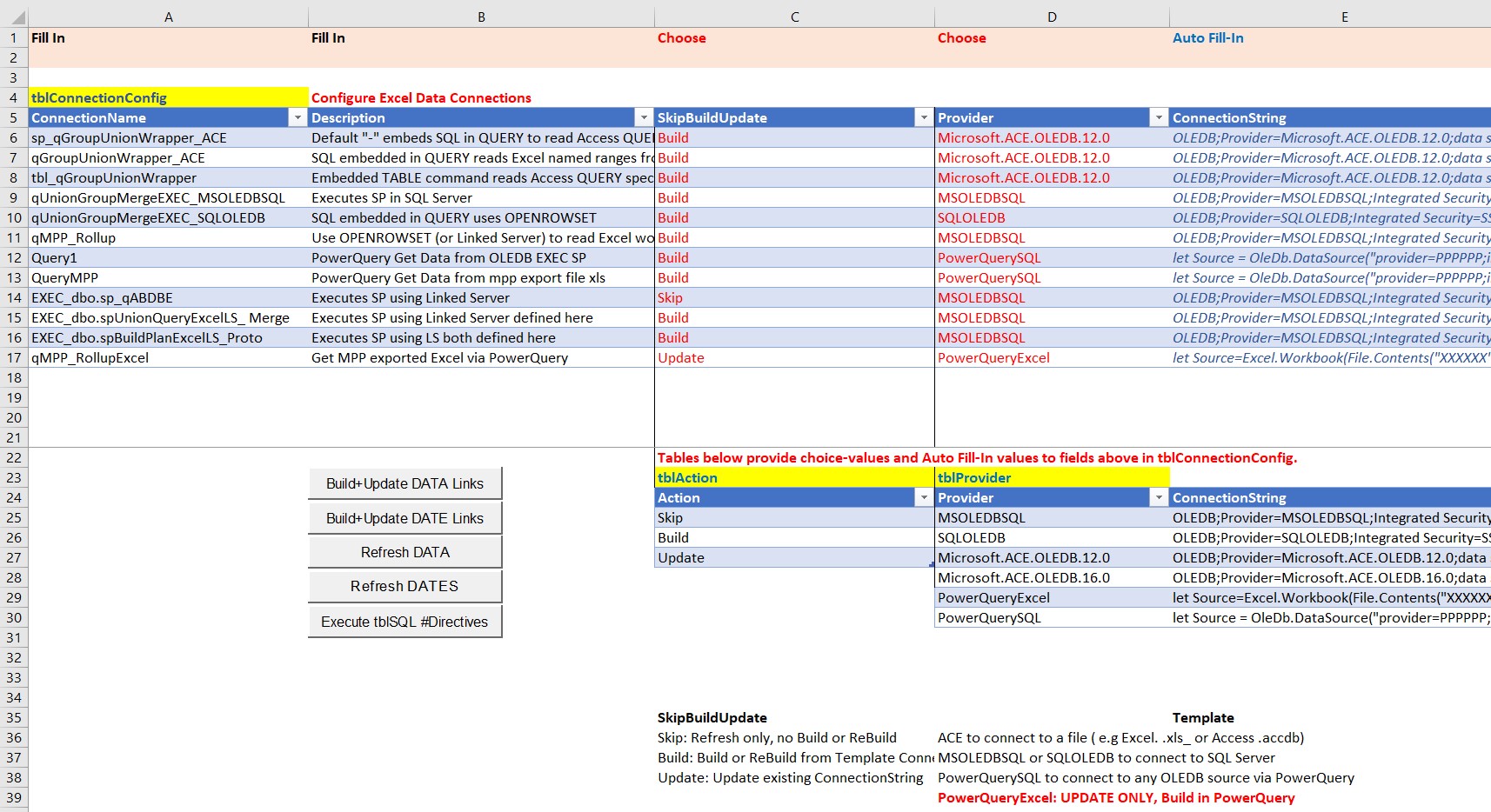This screenshot has height=812, width=1491.
Task: Select 'Get MPP exported Excel via PowerQuery' cell
Action: (x=481, y=357)
